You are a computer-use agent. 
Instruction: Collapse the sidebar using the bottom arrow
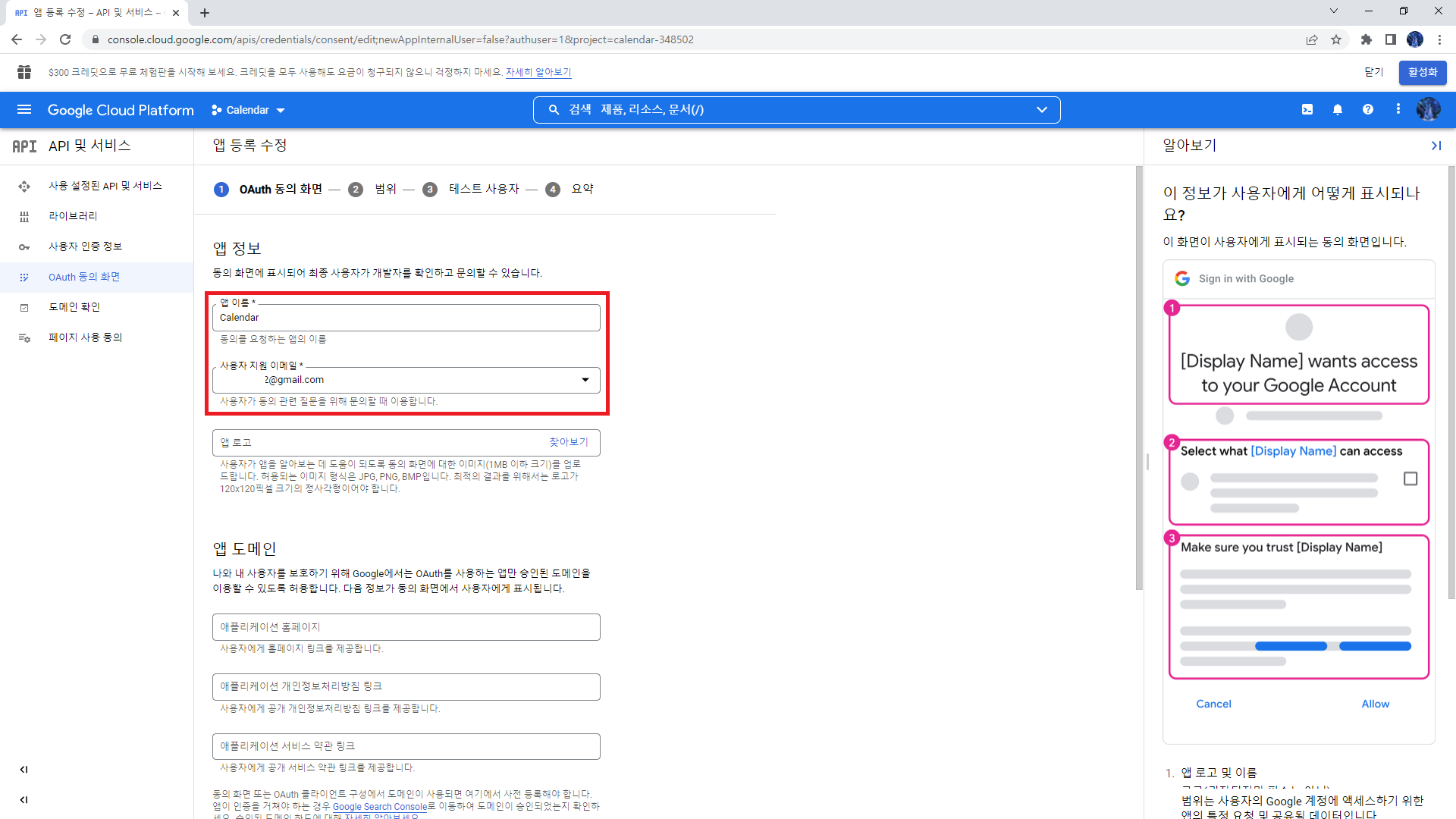(x=24, y=800)
